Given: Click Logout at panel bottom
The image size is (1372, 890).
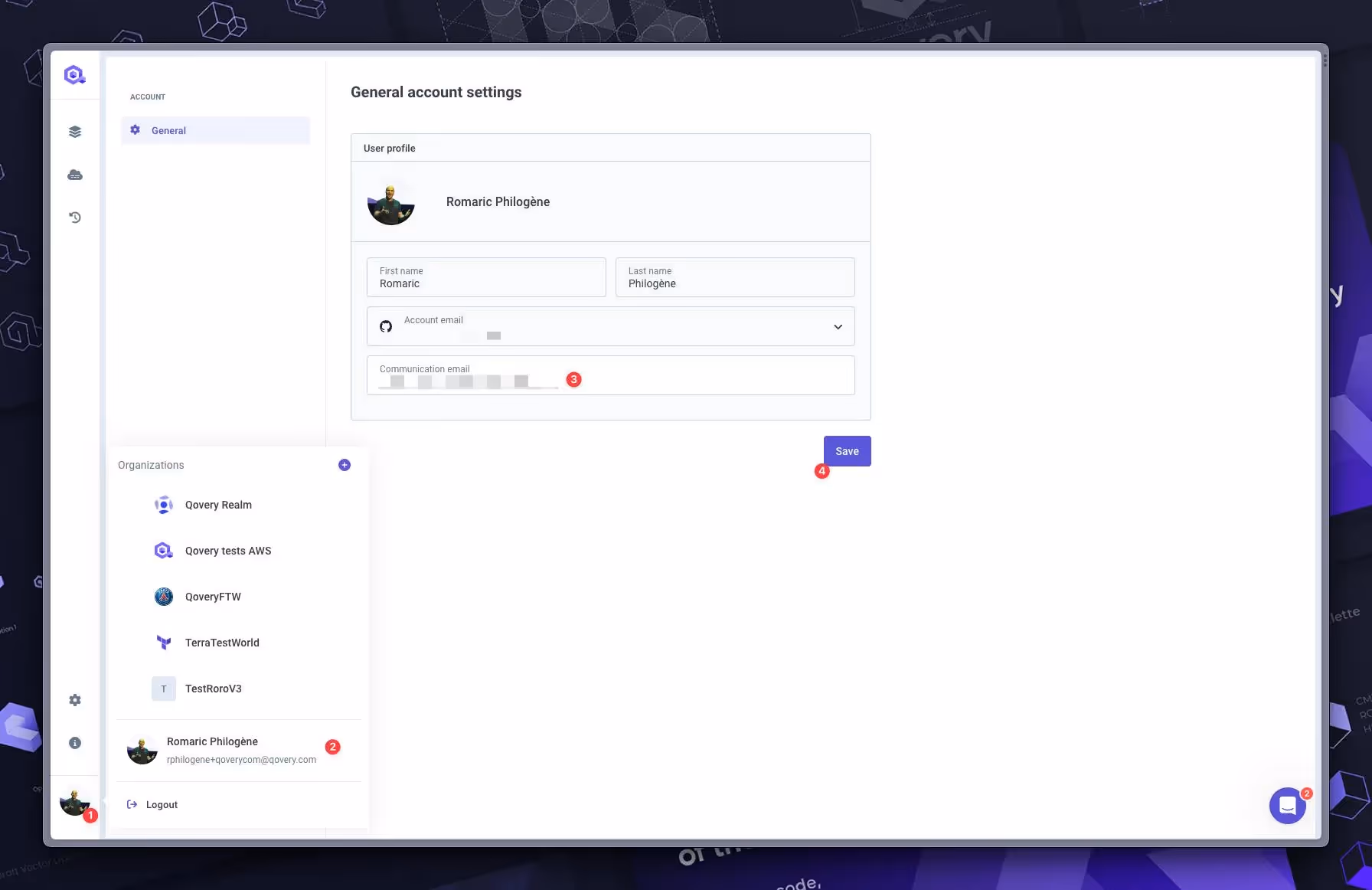Looking at the screenshot, I should [x=162, y=804].
